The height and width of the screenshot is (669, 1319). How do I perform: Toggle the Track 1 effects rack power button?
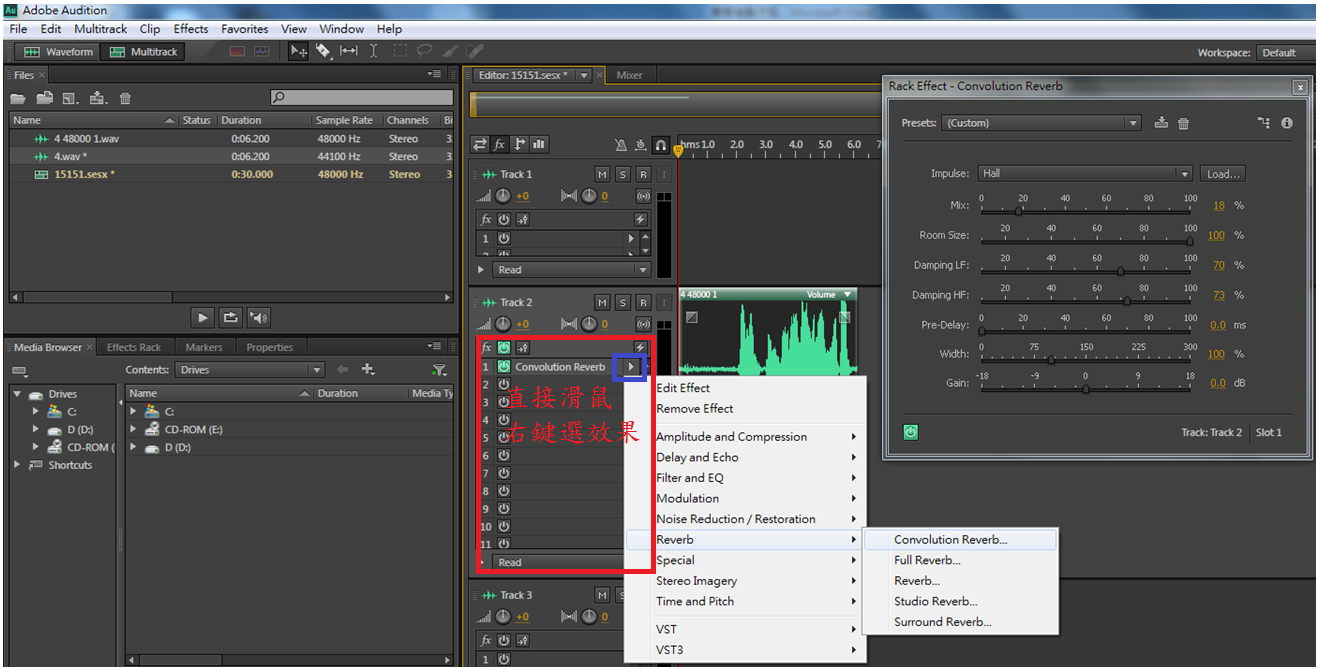point(504,219)
